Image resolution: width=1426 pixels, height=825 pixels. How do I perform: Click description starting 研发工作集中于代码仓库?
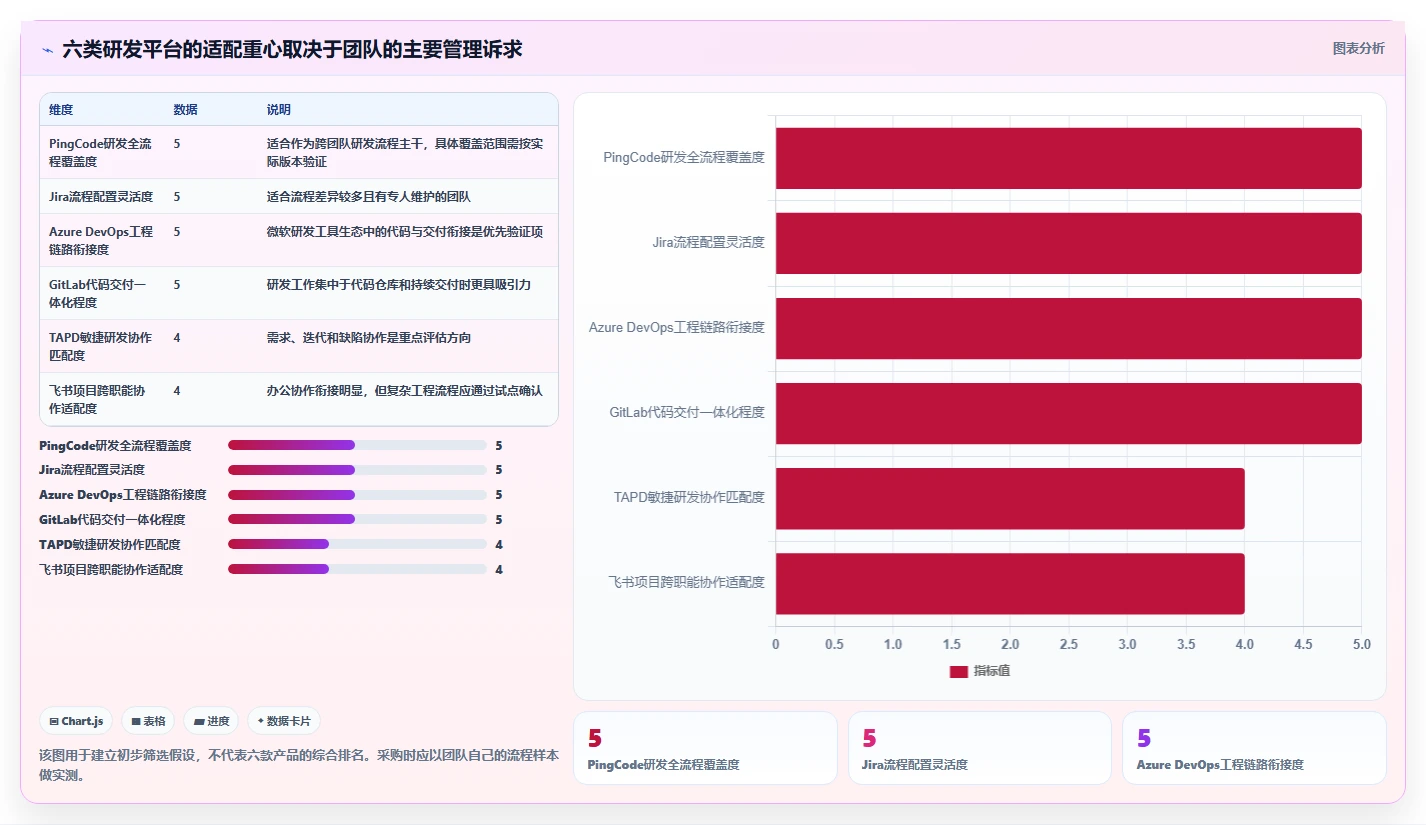point(399,284)
